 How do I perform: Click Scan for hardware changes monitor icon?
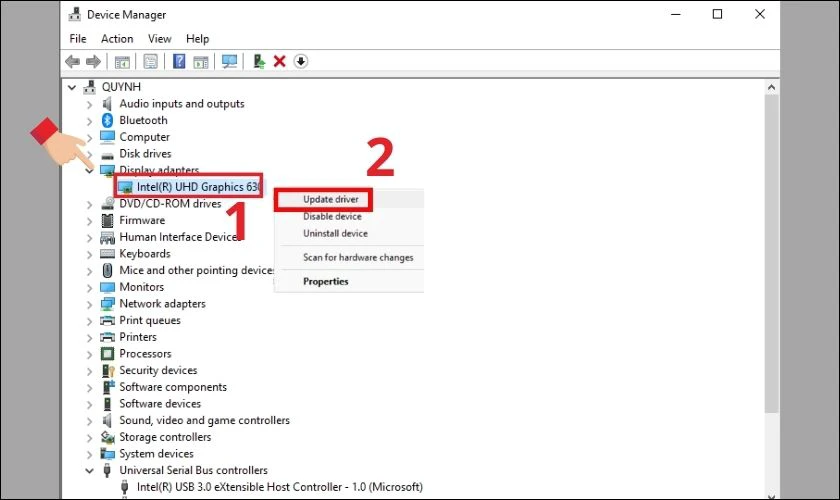(229, 62)
